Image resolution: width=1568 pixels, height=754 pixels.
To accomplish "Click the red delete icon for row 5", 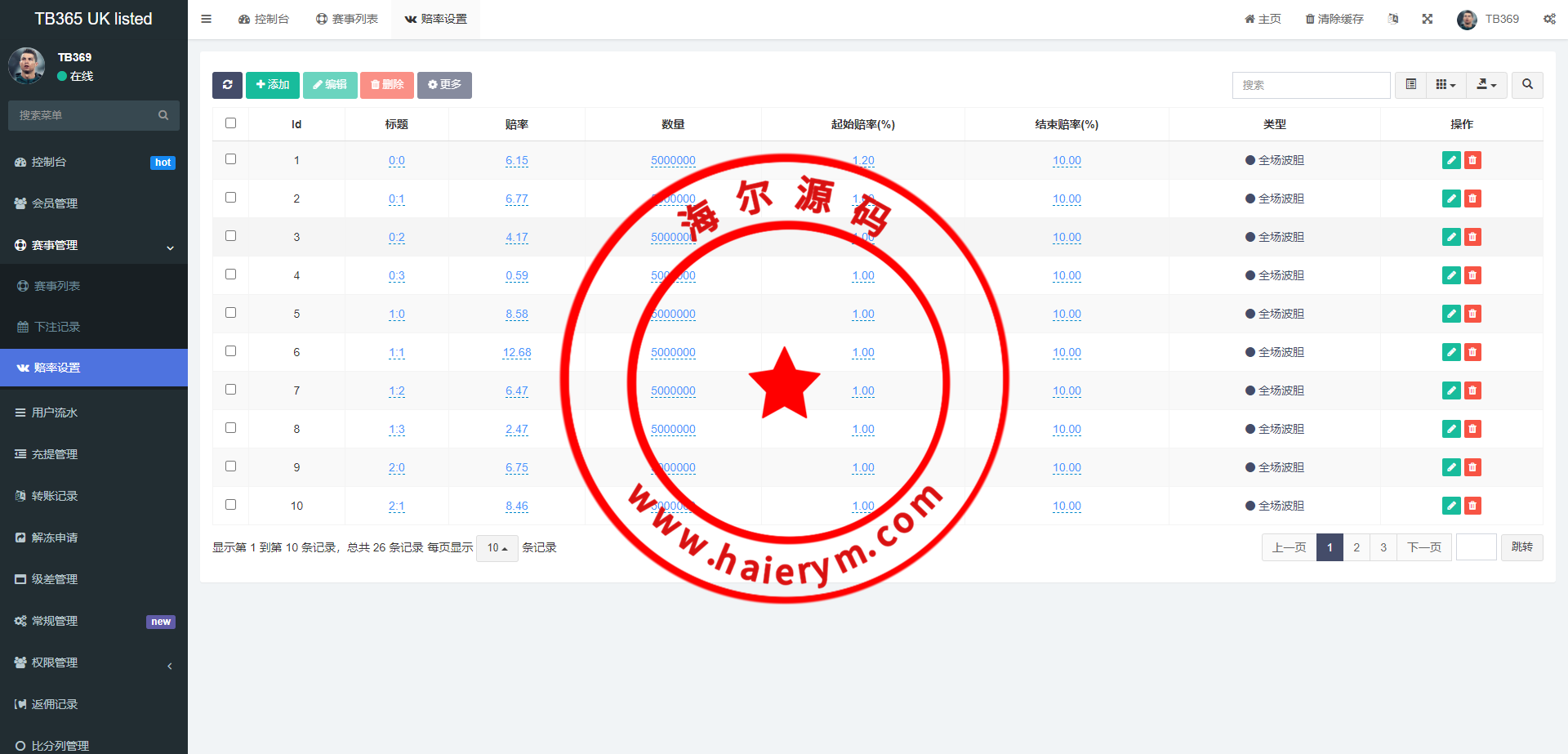I will tap(1472, 314).
